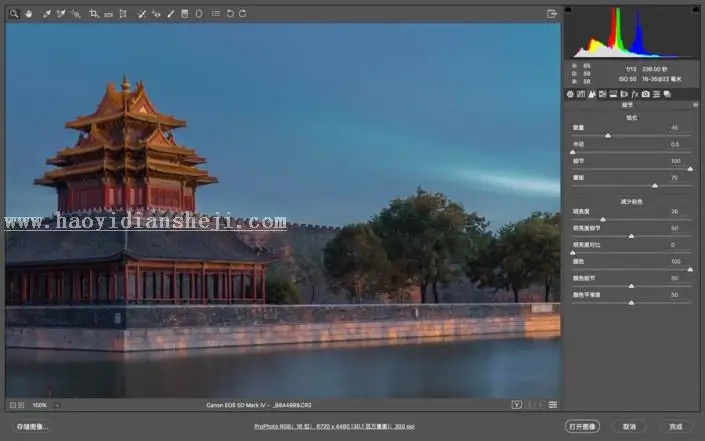Viewport: 705px width, 441px height.
Task: Switch to the Split Toning panel tab
Action: coord(613,94)
